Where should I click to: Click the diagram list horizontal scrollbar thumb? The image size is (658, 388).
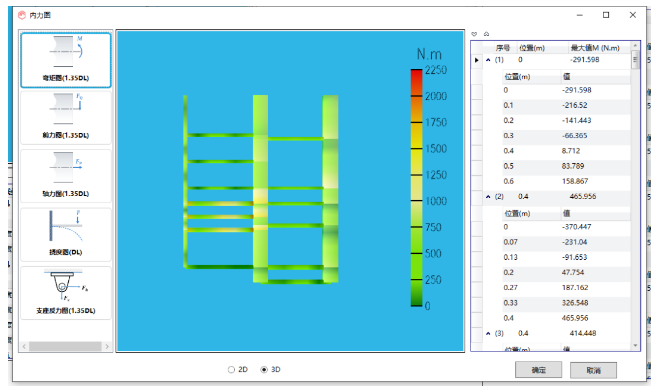tap(65, 346)
